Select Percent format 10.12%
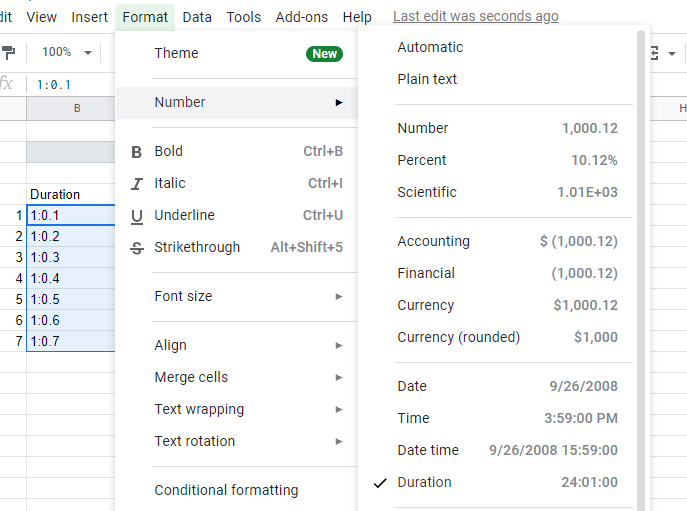Viewport: 687px width, 511px height. click(x=498, y=160)
